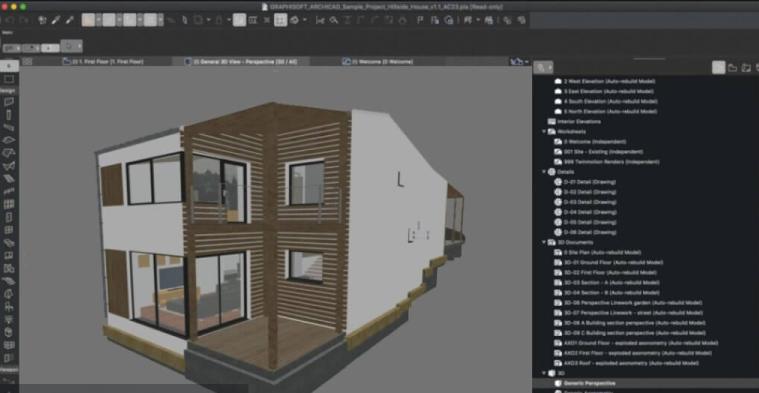Select the Door tool in Design toolbox
The width and height of the screenshot is (759, 393).
click(x=9, y=217)
